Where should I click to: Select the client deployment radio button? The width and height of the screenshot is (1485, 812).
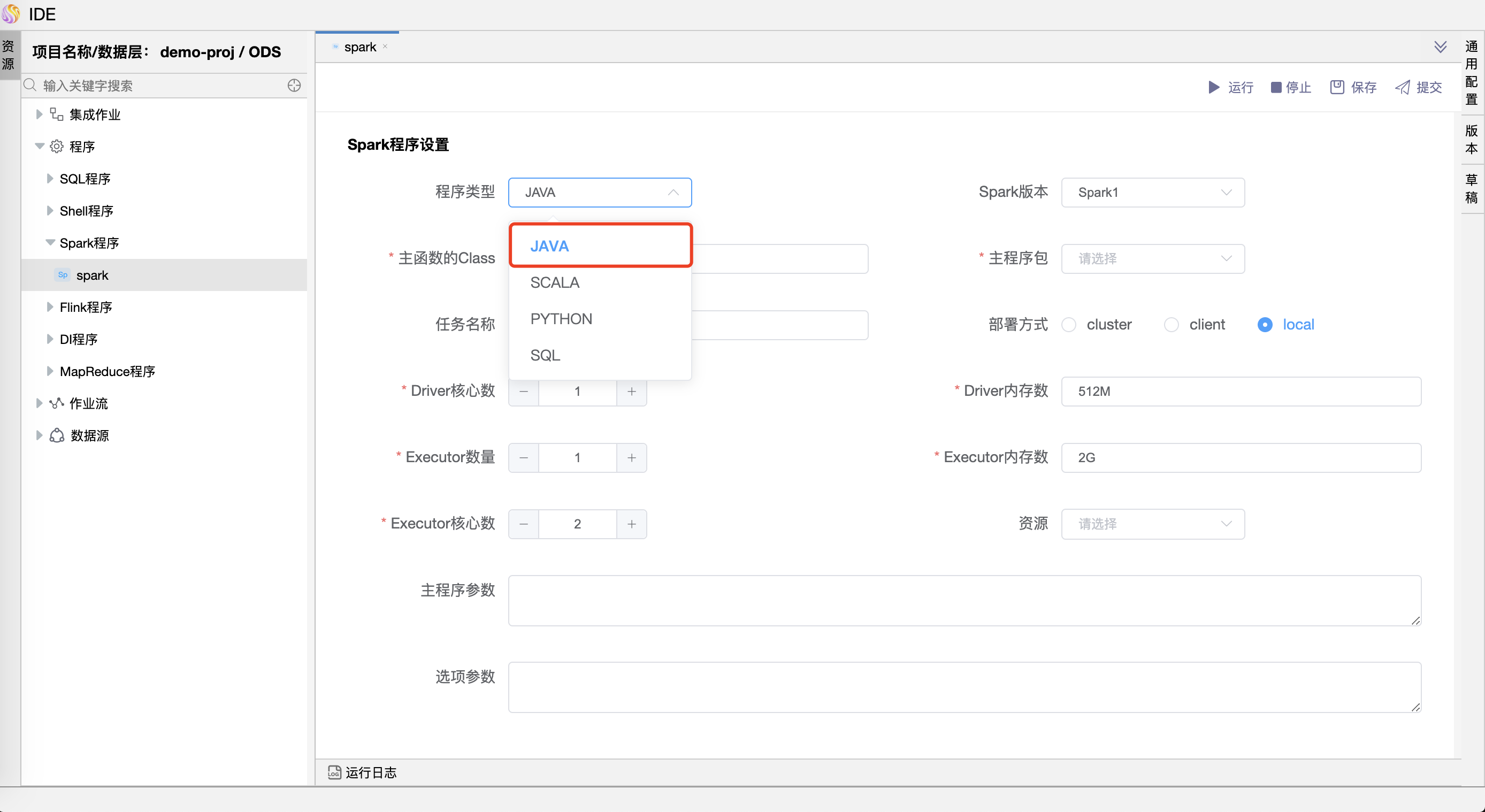pos(1171,325)
